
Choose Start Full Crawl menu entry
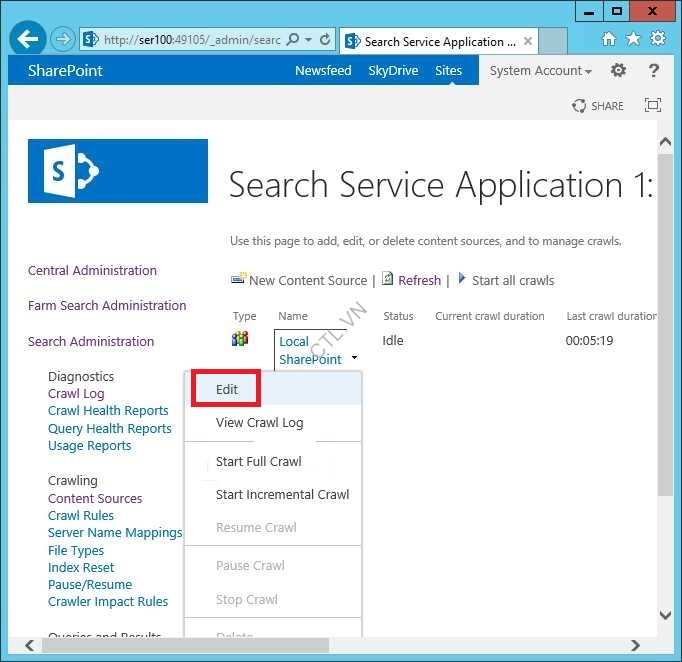click(x=258, y=462)
